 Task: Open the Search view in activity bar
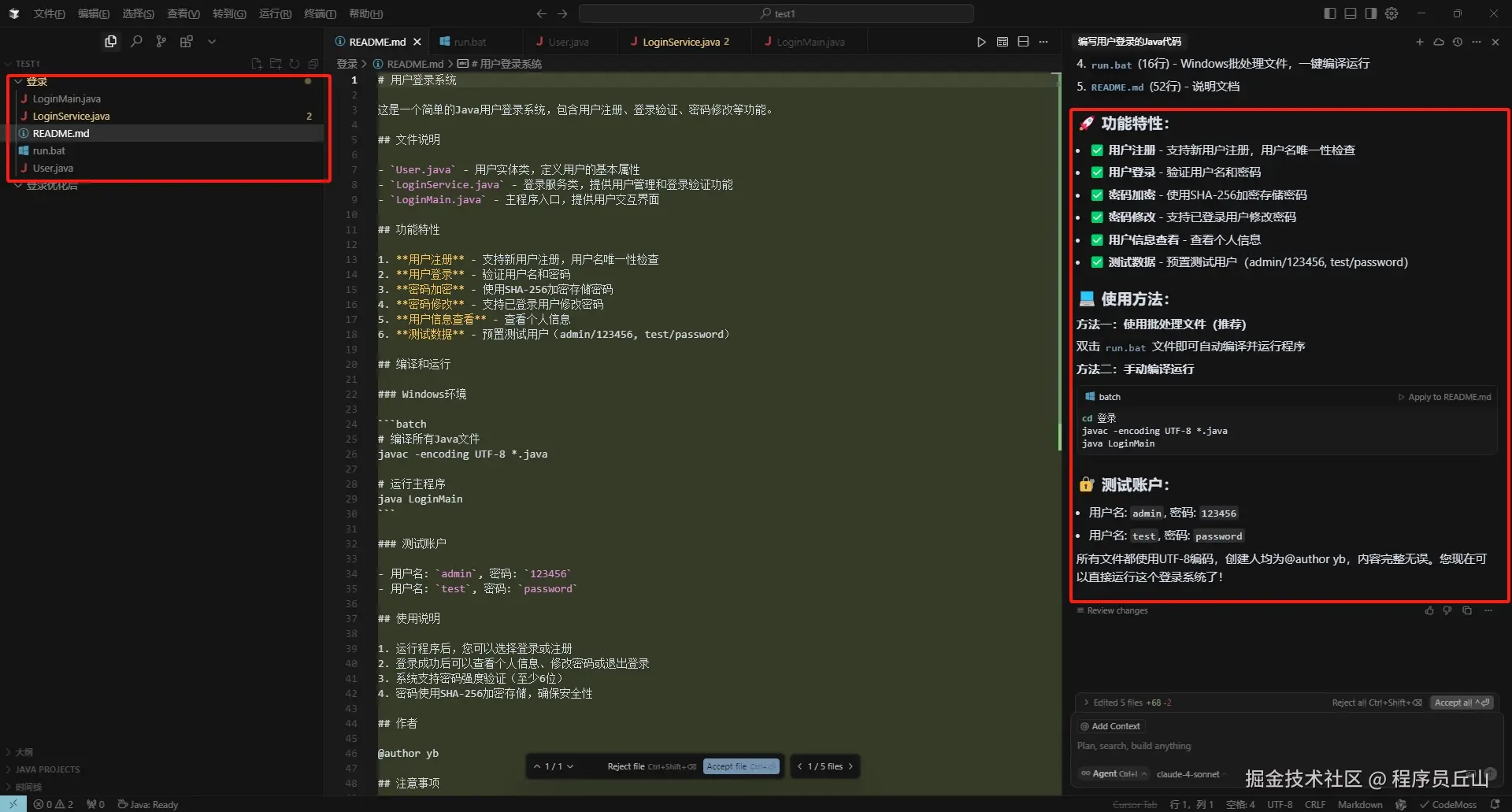[135, 41]
